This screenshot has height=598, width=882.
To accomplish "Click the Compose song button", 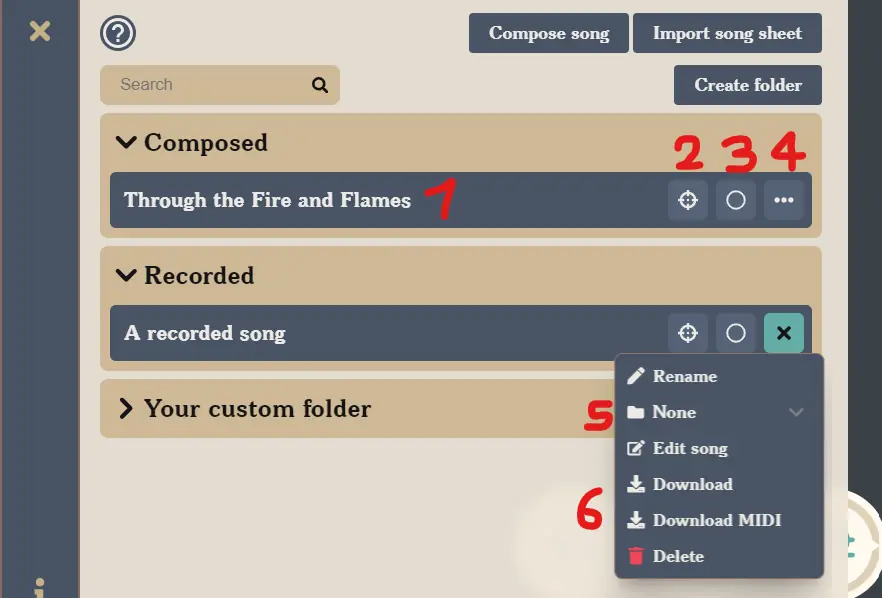I will click(548, 33).
